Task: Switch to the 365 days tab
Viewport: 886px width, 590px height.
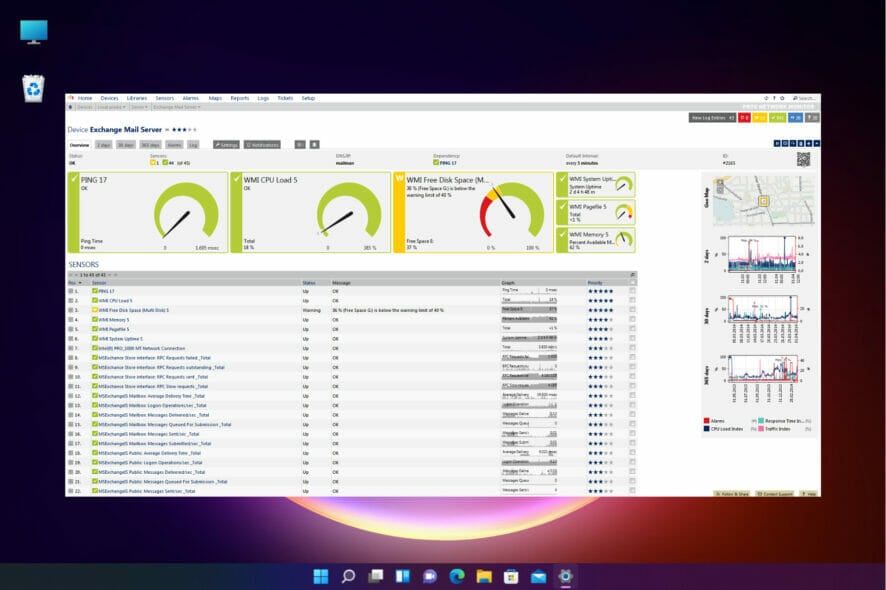Action: 150,145
